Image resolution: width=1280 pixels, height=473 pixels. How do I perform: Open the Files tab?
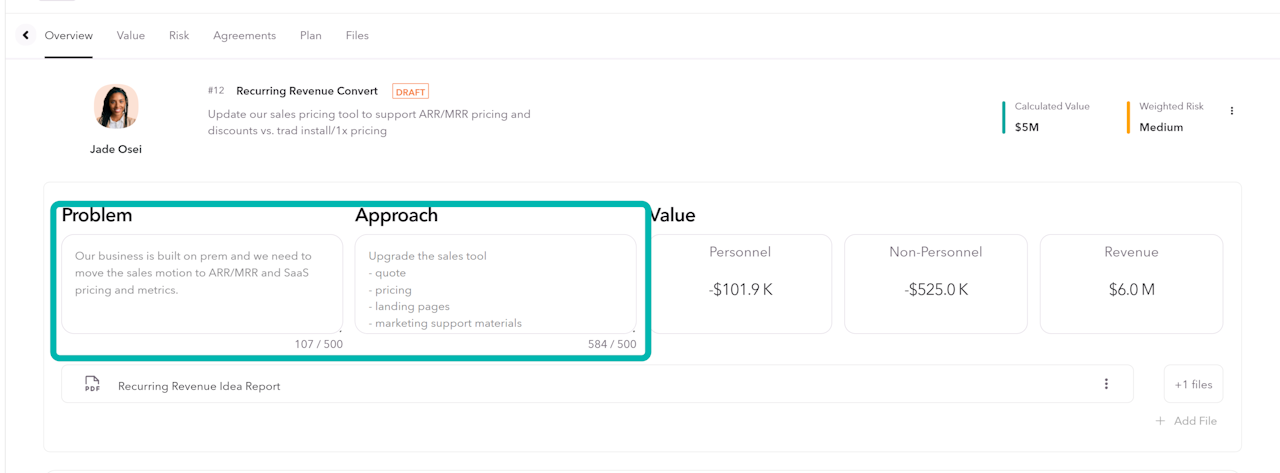click(x=357, y=36)
